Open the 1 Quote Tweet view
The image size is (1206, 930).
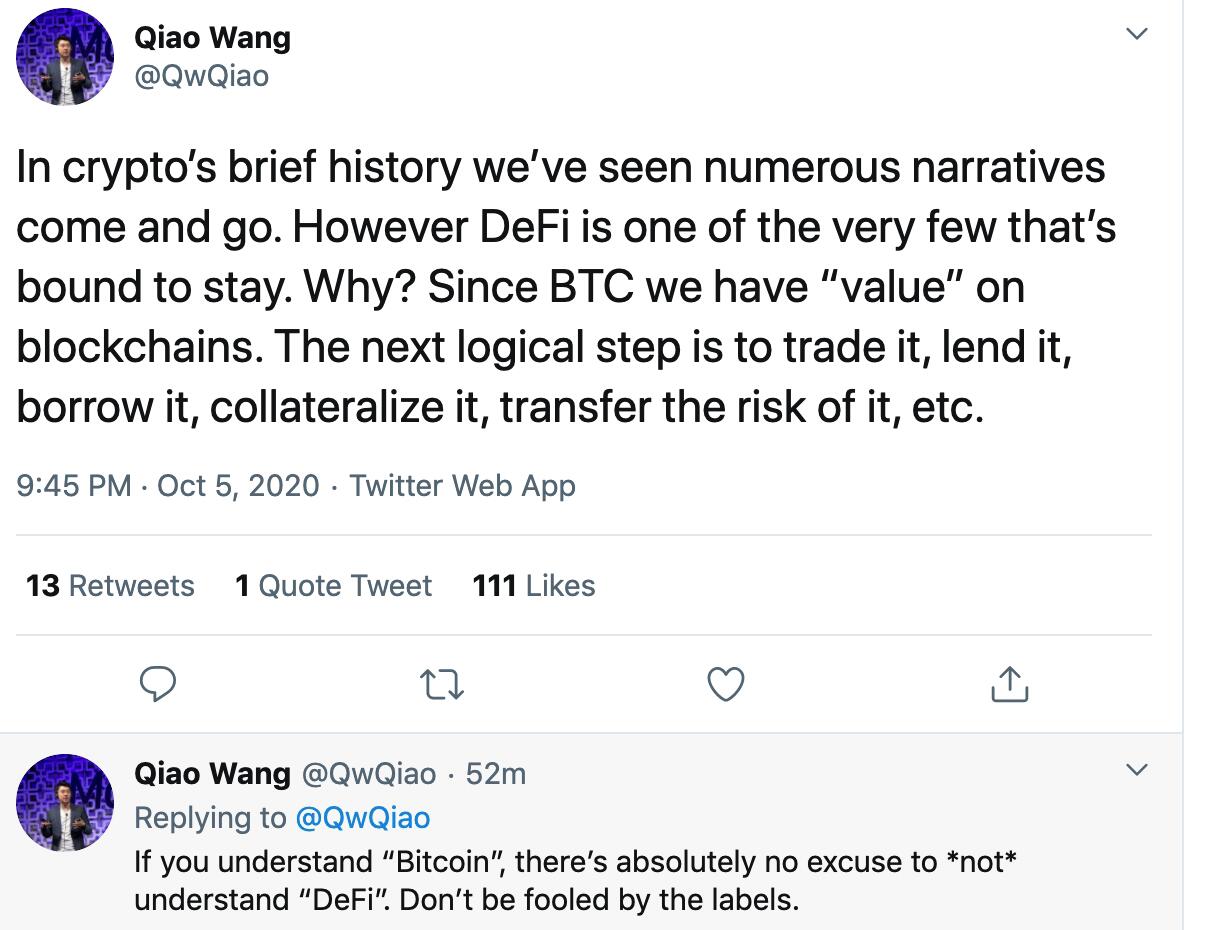(x=334, y=586)
